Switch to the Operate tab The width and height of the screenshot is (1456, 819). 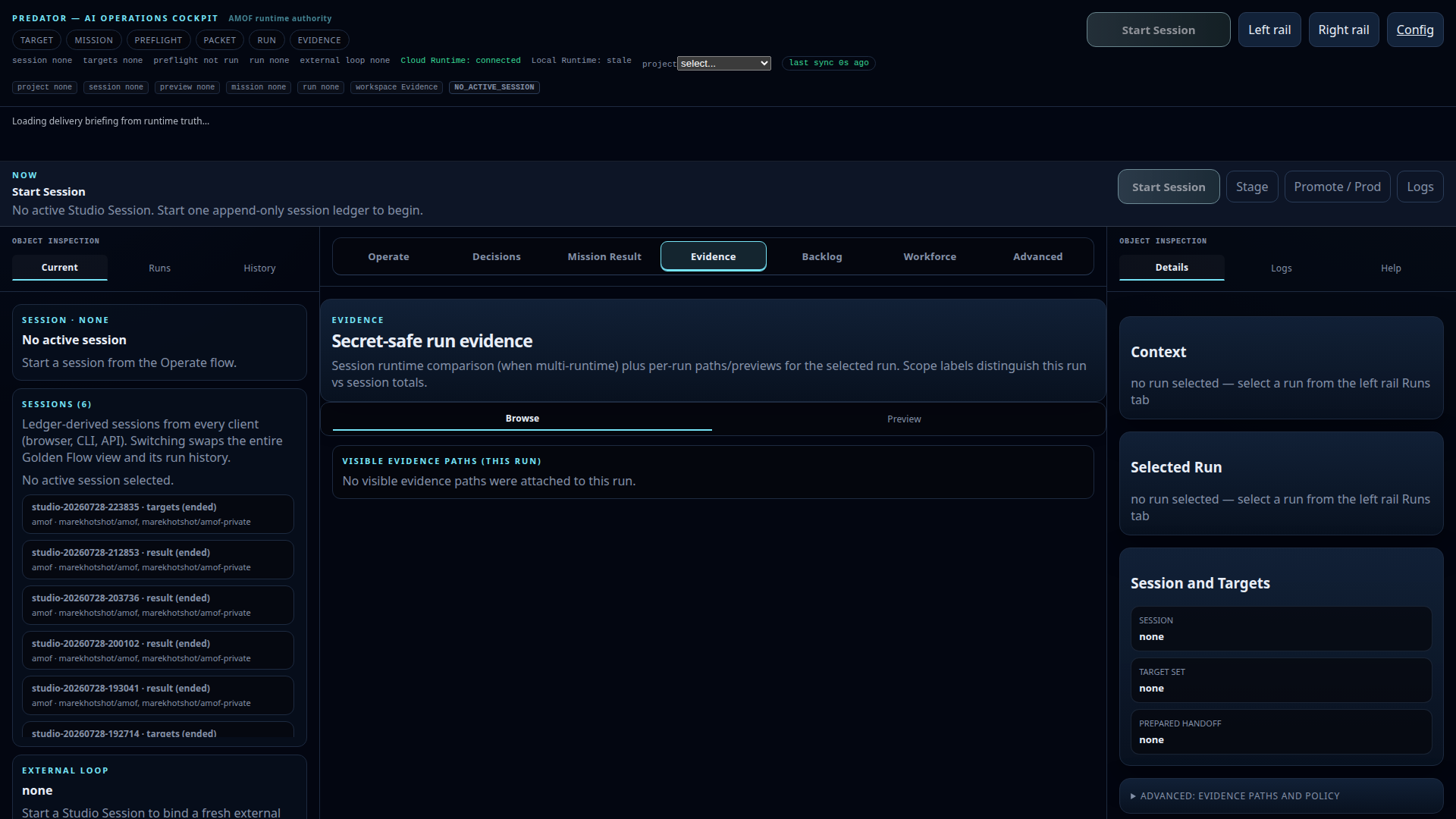pos(388,257)
